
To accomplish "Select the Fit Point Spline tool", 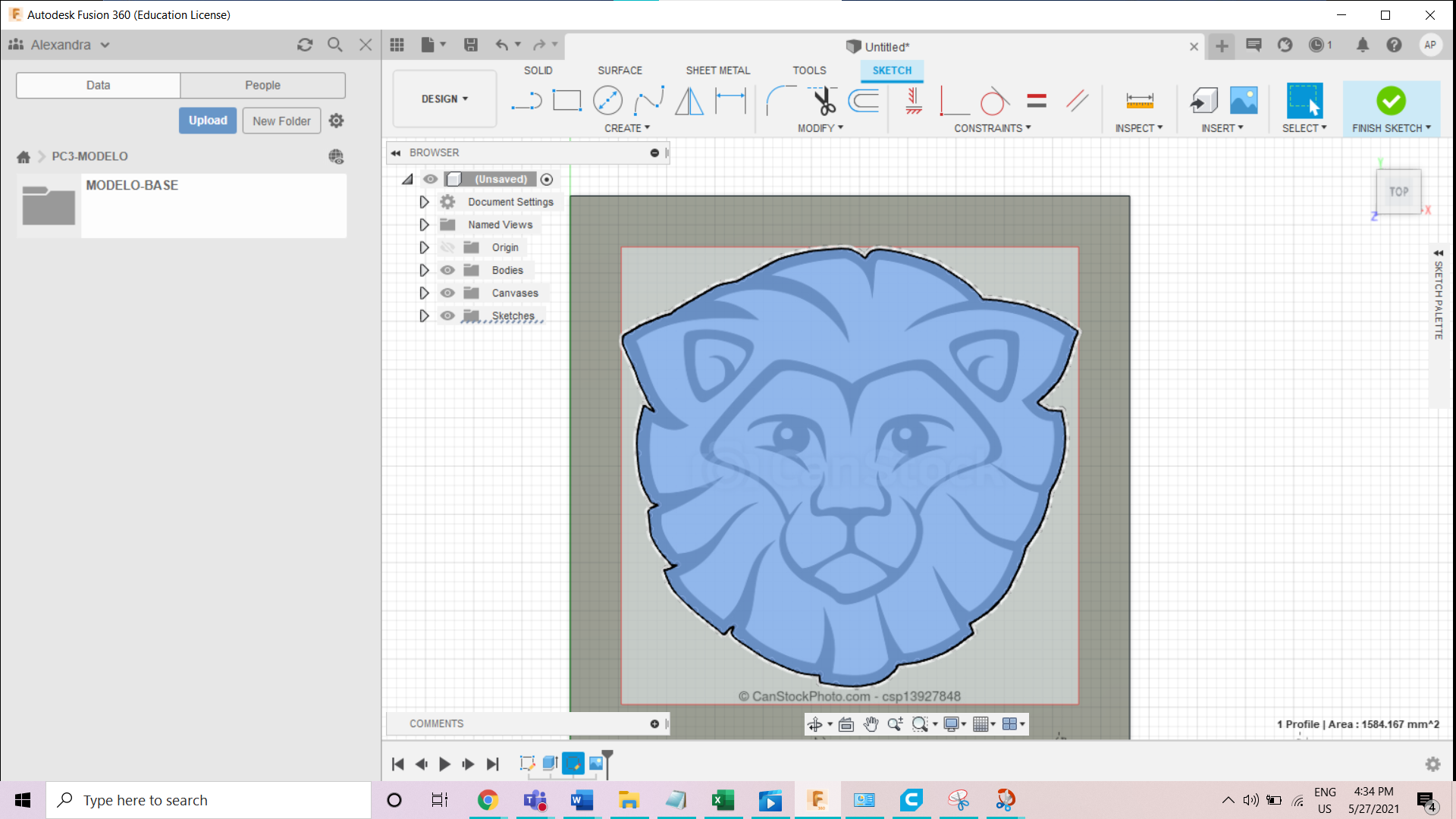I will pos(649,100).
